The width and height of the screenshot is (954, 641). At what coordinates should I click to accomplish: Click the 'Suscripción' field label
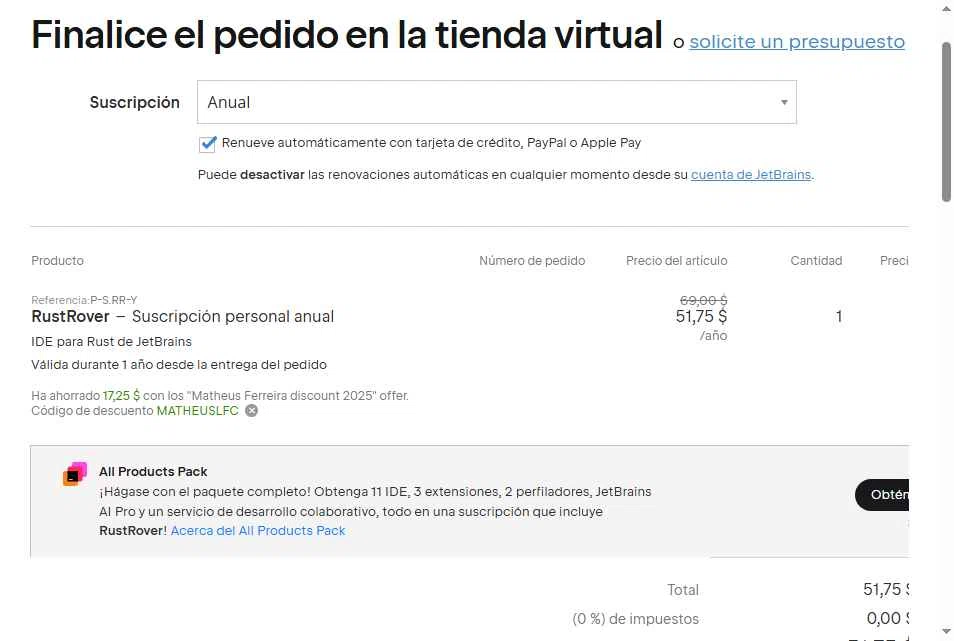(x=134, y=102)
